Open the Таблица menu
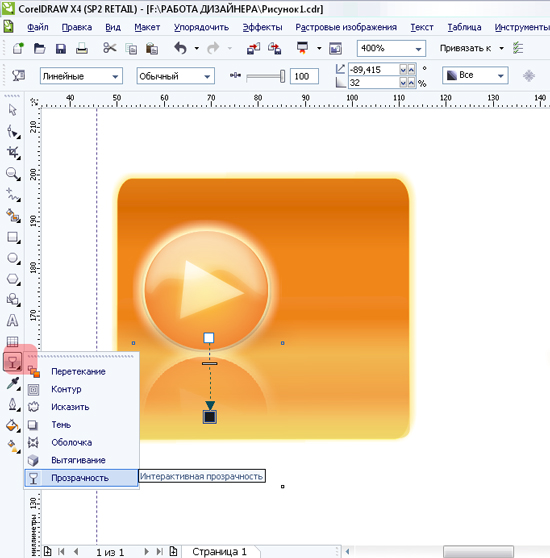Image resolution: width=550 pixels, height=558 pixels. (x=464, y=27)
